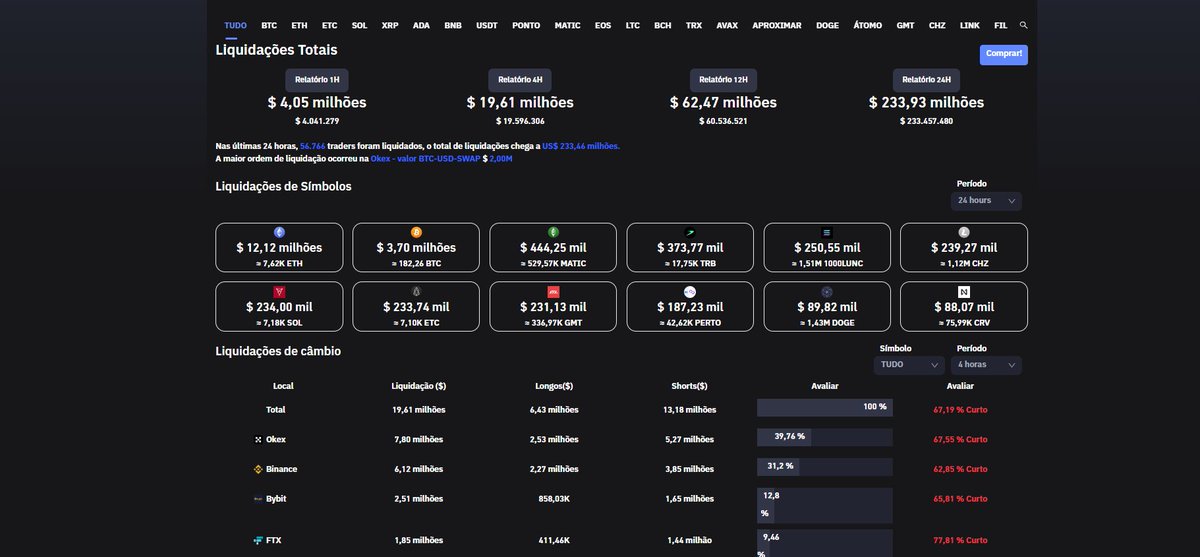Switch to the AVAX tab
The height and width of the screenshot is (557, 1200).
click(x=727, y=25)
